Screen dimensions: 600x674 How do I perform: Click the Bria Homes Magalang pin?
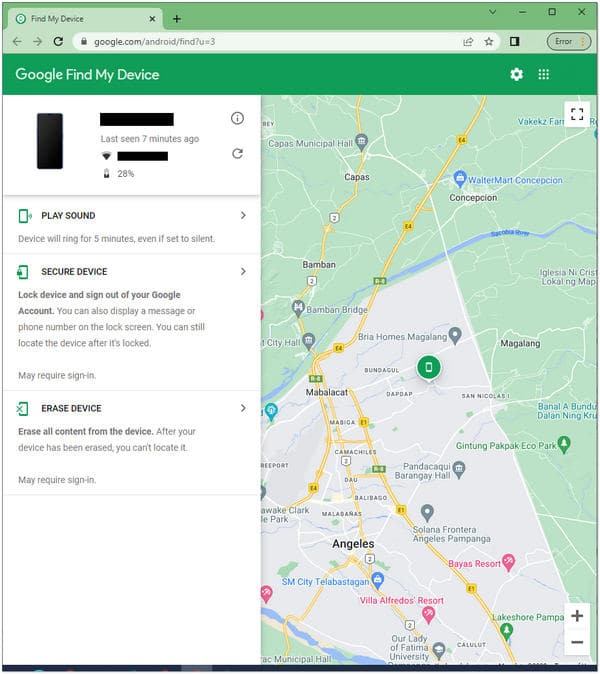[x=455, y=336]
